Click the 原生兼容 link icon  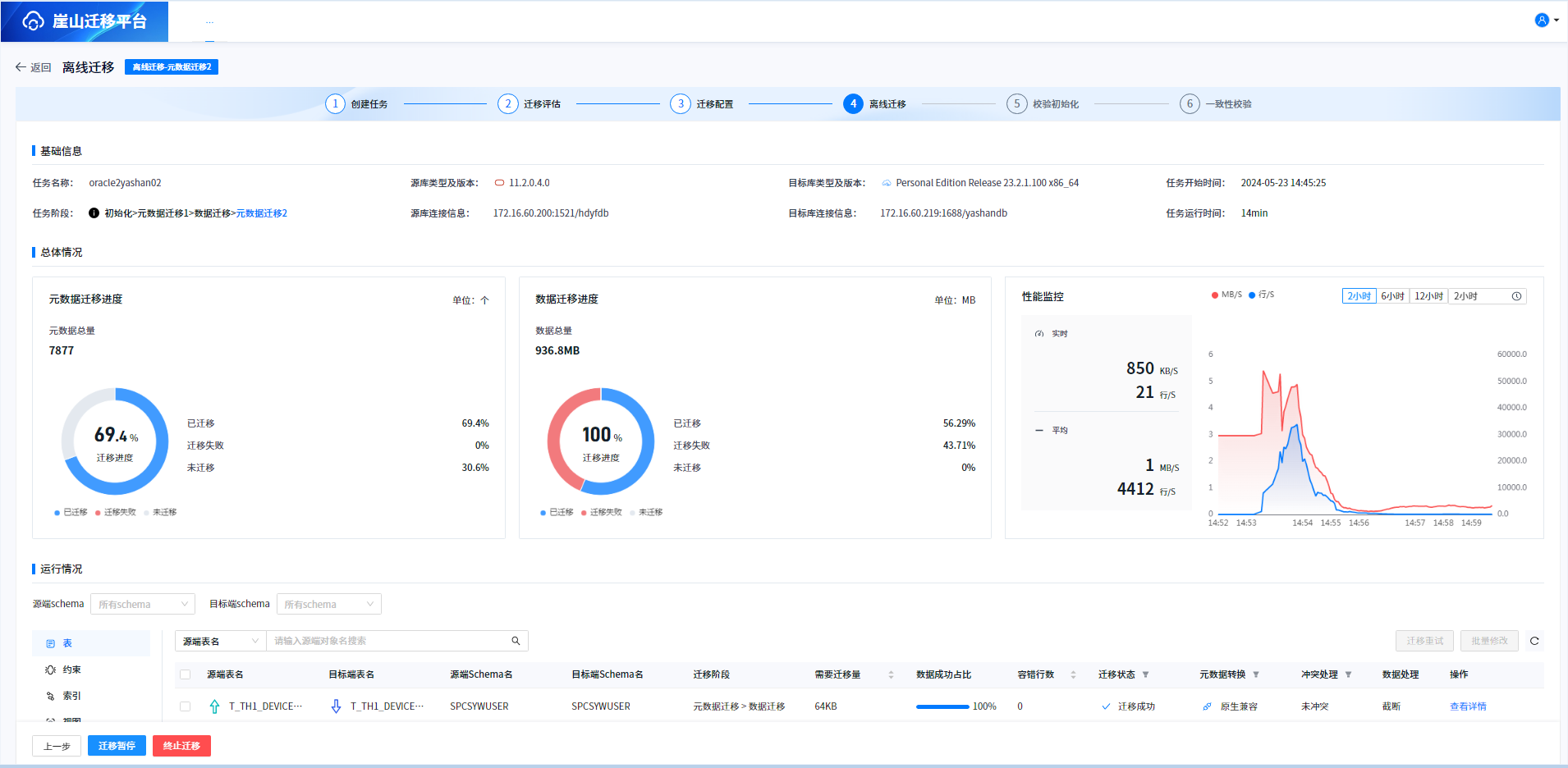pyautogui.click(x=1207, y=706)
